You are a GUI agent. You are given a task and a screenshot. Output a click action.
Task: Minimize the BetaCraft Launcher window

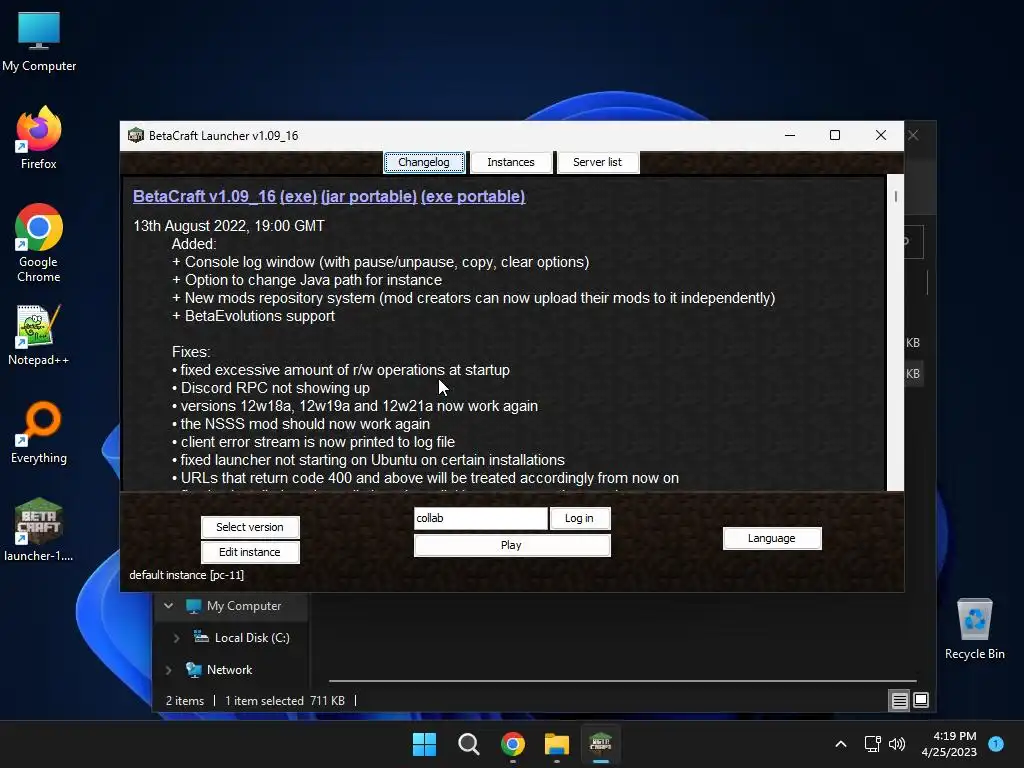click(790, 135)
